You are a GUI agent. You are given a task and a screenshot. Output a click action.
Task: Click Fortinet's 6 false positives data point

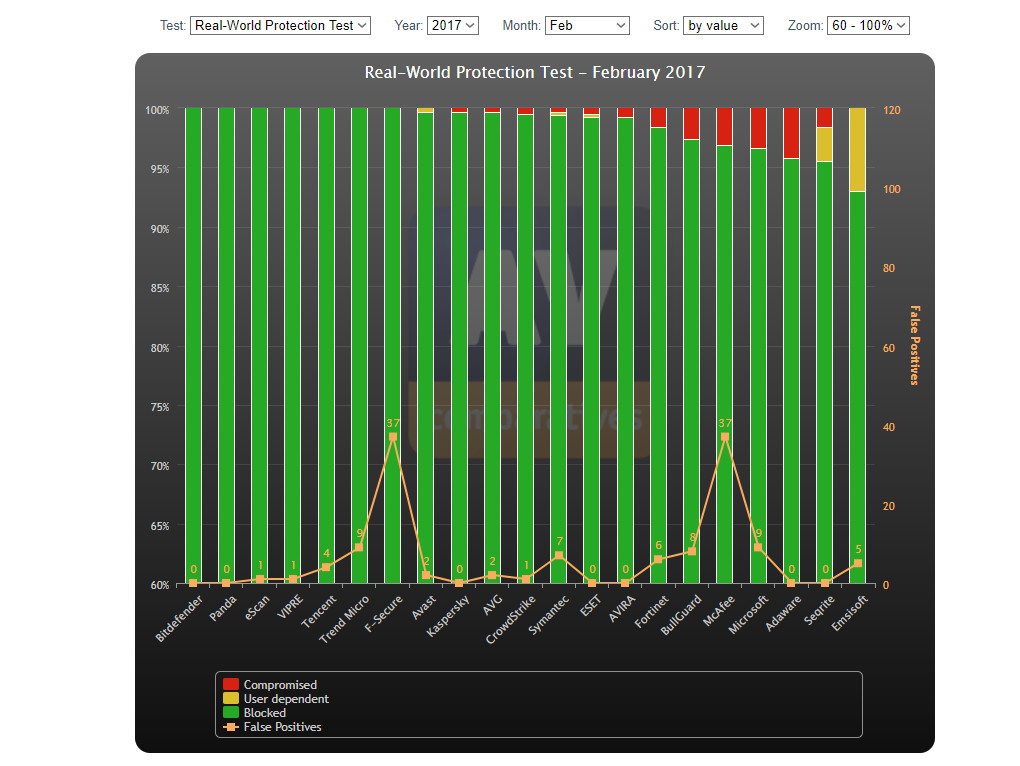[658, 559]
